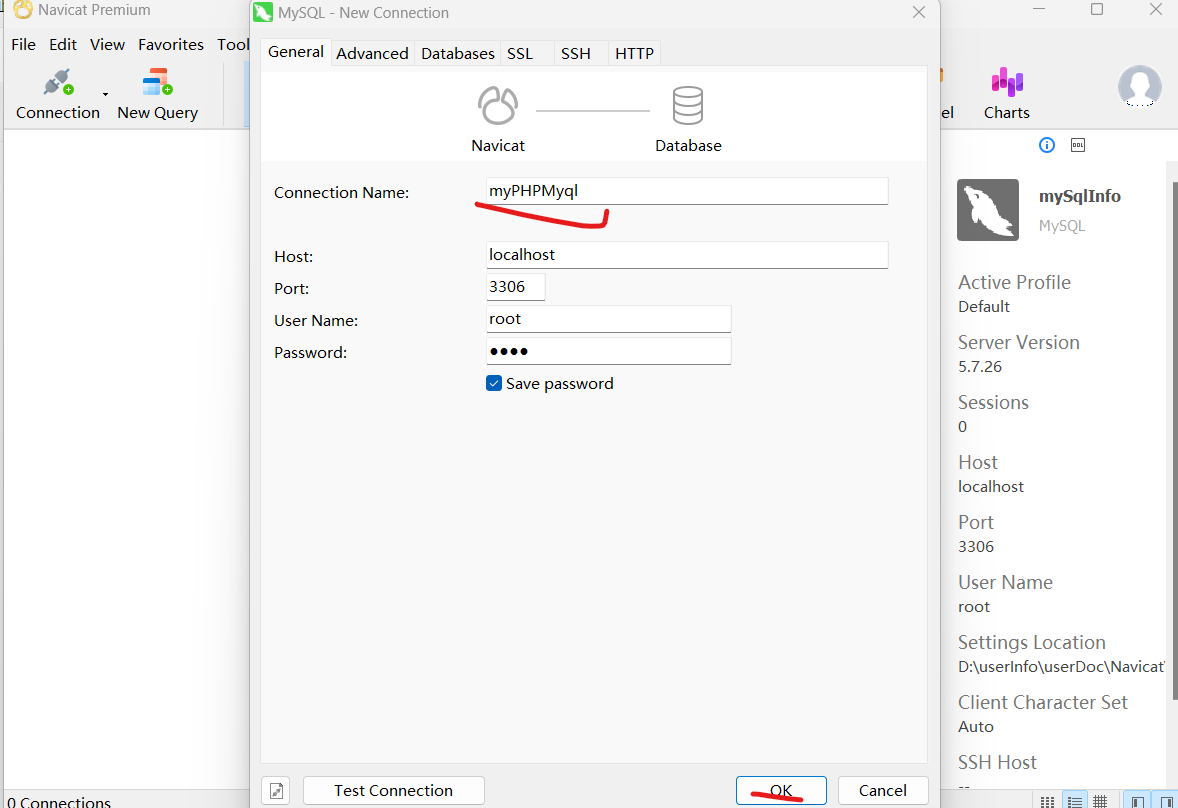Switch to detail table view

1100,801
